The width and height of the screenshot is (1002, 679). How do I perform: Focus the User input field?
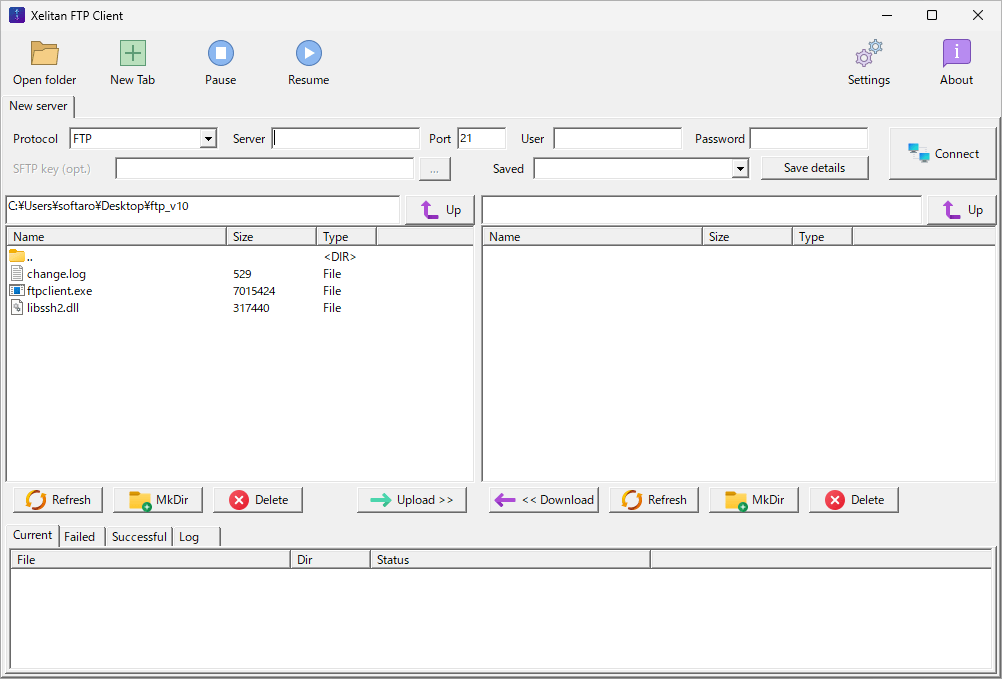pyautogui.click(x=617, y=139)
